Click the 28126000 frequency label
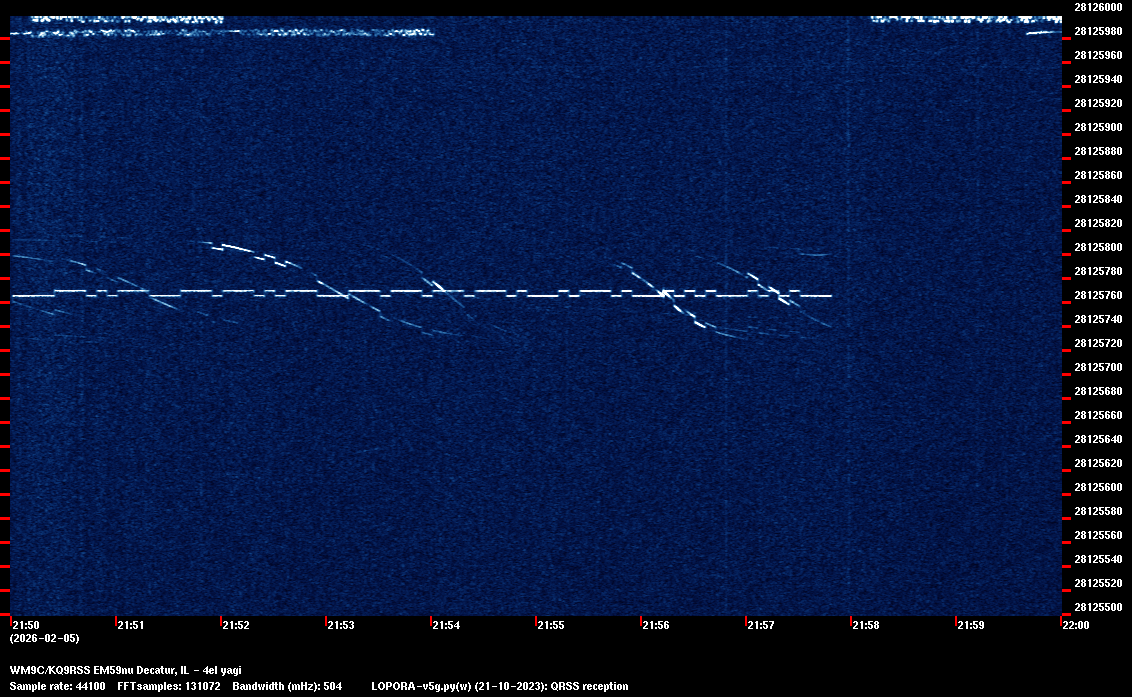 [x=1097, y=7]
